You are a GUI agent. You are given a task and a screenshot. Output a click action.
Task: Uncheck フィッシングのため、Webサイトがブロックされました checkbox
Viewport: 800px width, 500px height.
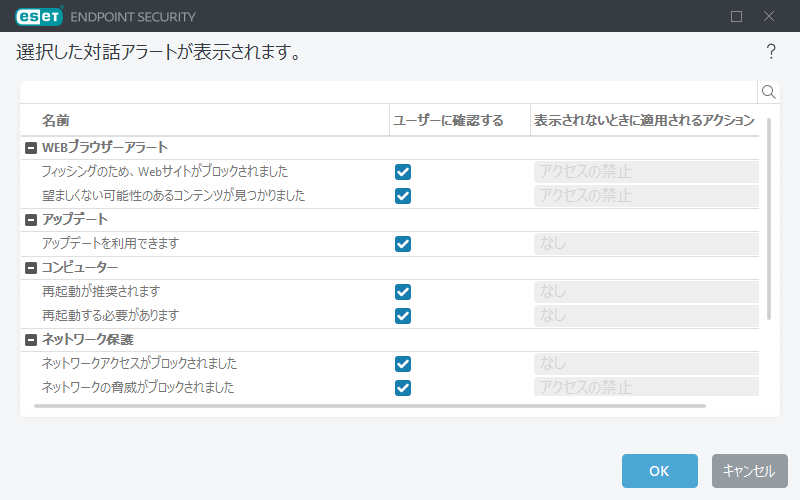[403, 172]
